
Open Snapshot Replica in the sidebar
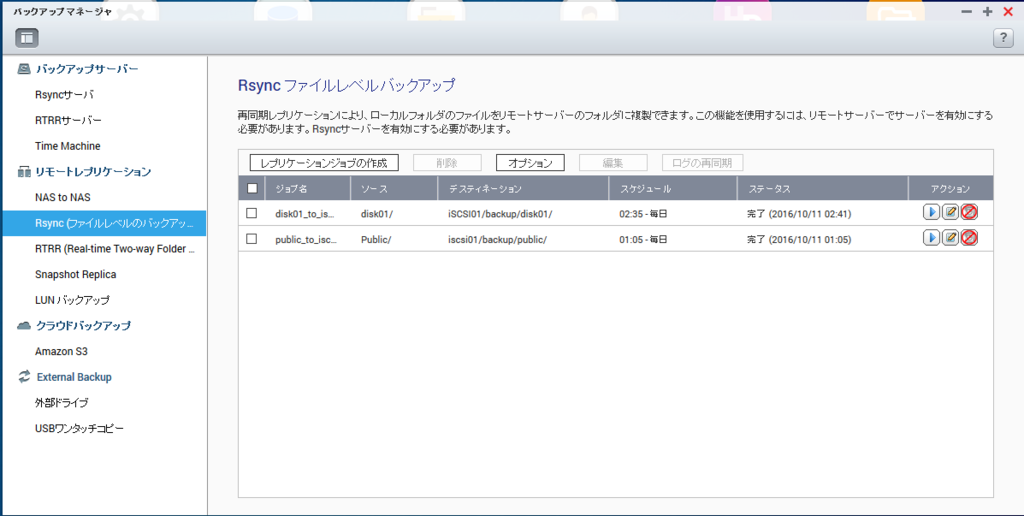click(75, 274)
